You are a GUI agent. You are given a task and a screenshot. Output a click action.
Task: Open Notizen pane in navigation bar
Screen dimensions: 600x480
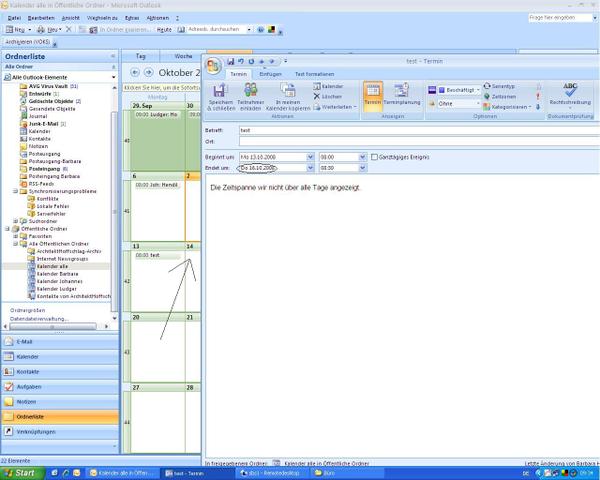tap(60, 402)
